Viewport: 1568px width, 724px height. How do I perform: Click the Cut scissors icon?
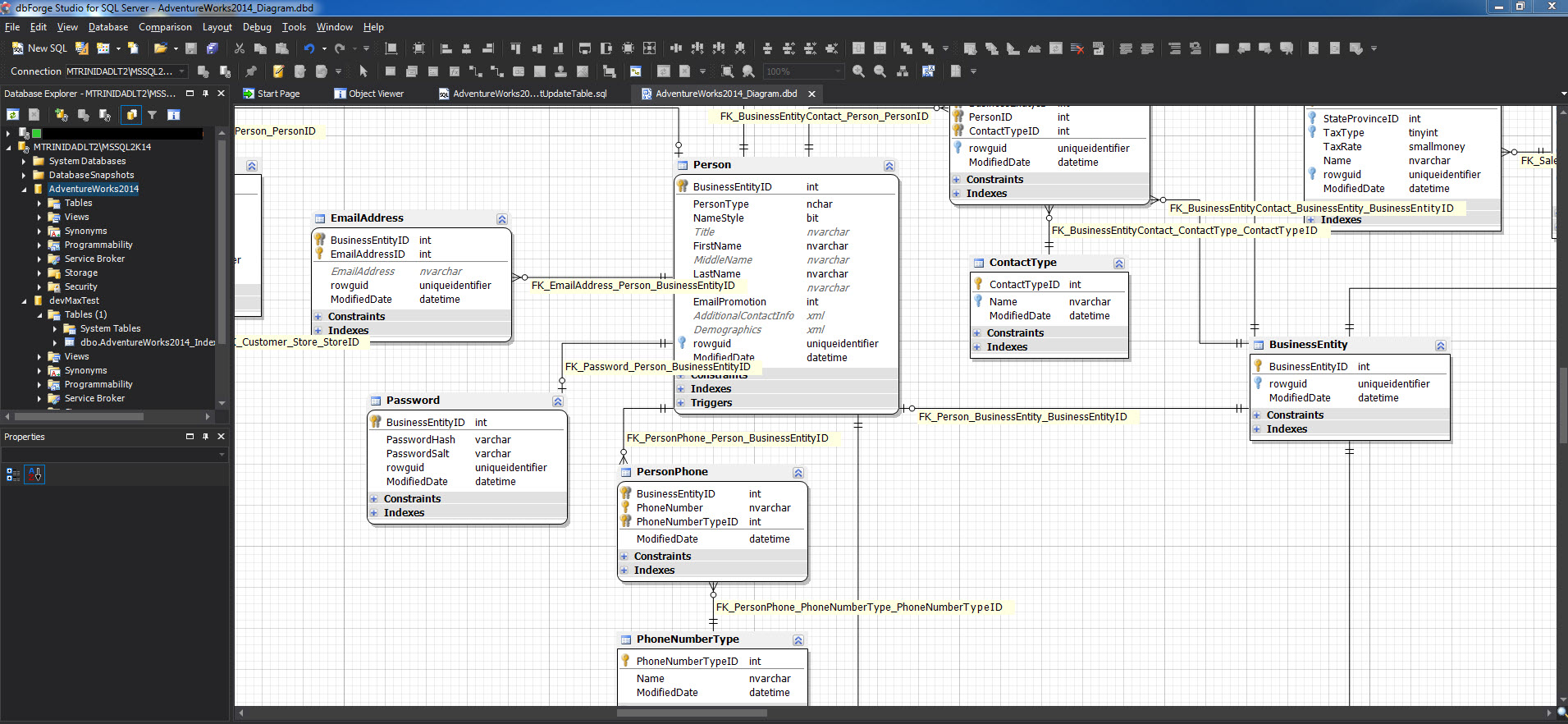(x=240, y=48)
